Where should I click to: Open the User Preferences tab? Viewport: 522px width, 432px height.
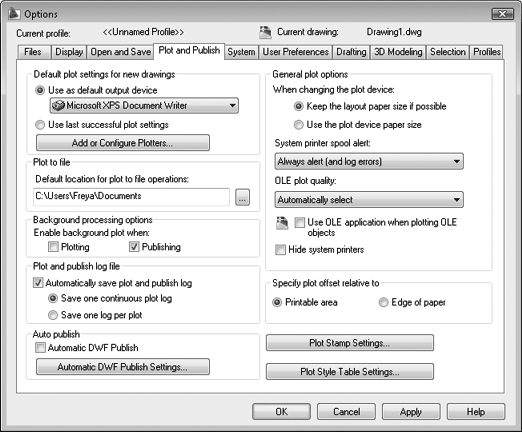[296, 52]
